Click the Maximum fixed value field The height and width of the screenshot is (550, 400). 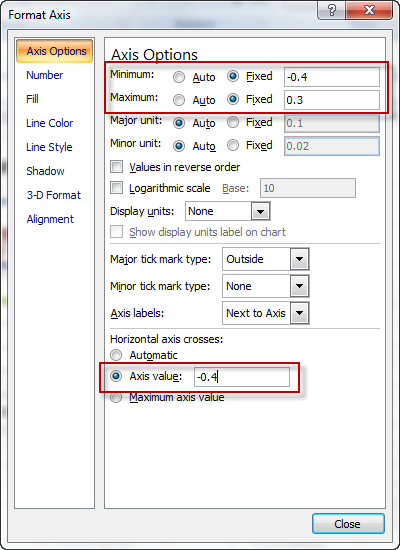pos(332,100)
